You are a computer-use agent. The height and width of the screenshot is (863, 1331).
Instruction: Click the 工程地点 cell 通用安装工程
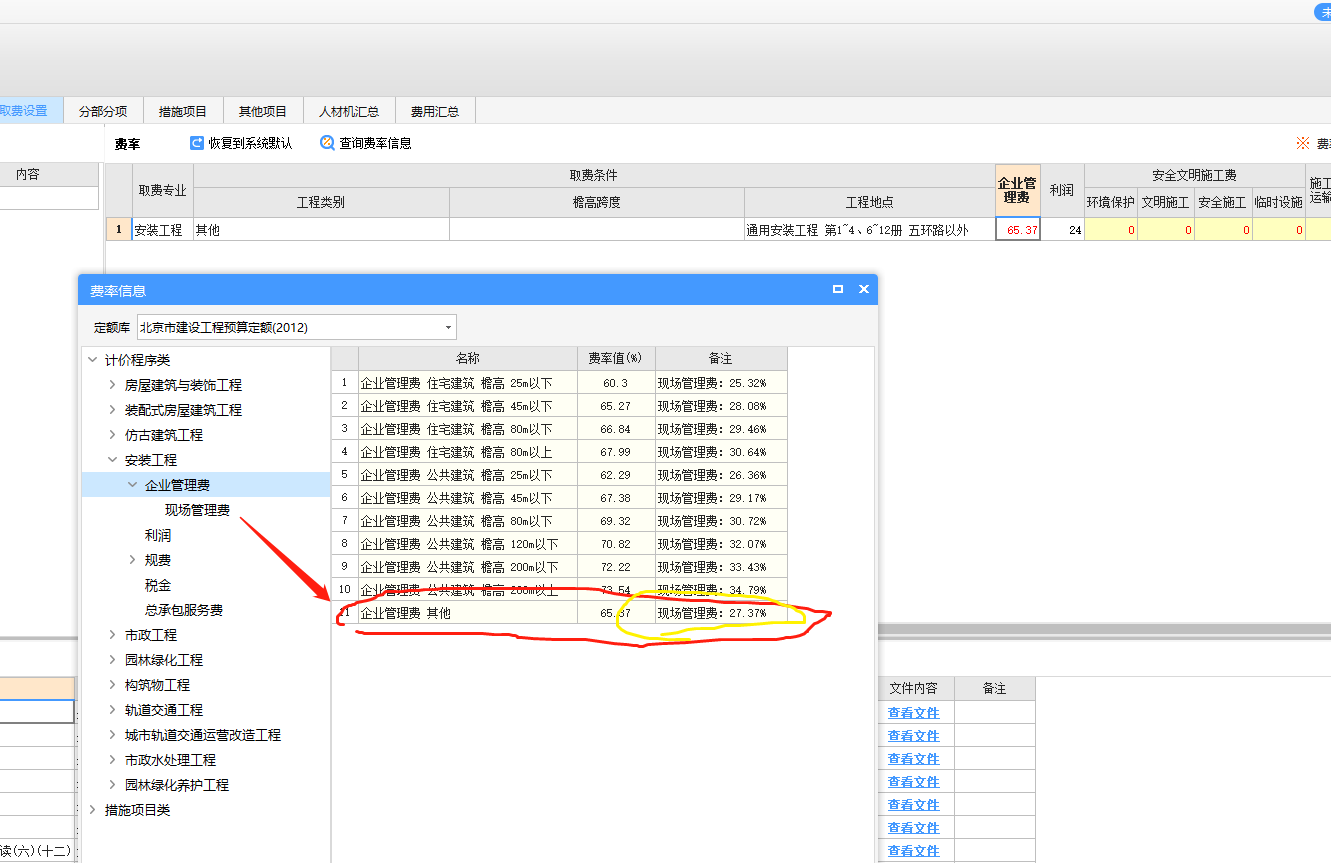click(x=870, y=229)
